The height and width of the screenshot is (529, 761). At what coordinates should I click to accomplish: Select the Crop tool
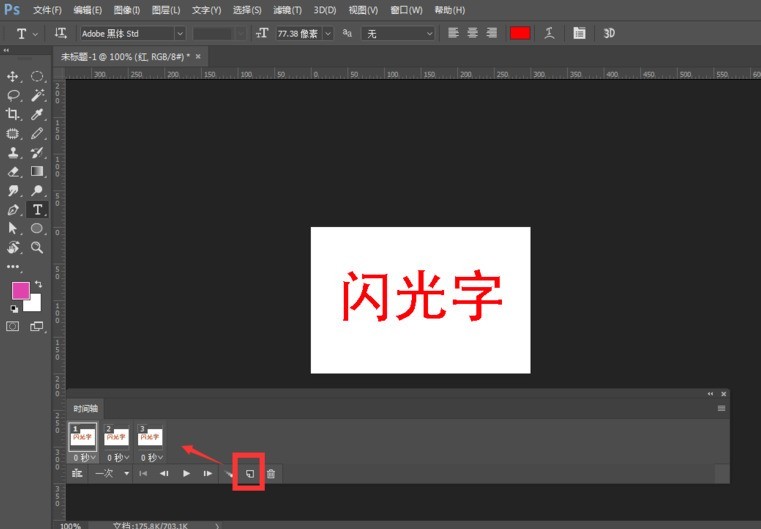pyautogui.click(x=13, y=114)
